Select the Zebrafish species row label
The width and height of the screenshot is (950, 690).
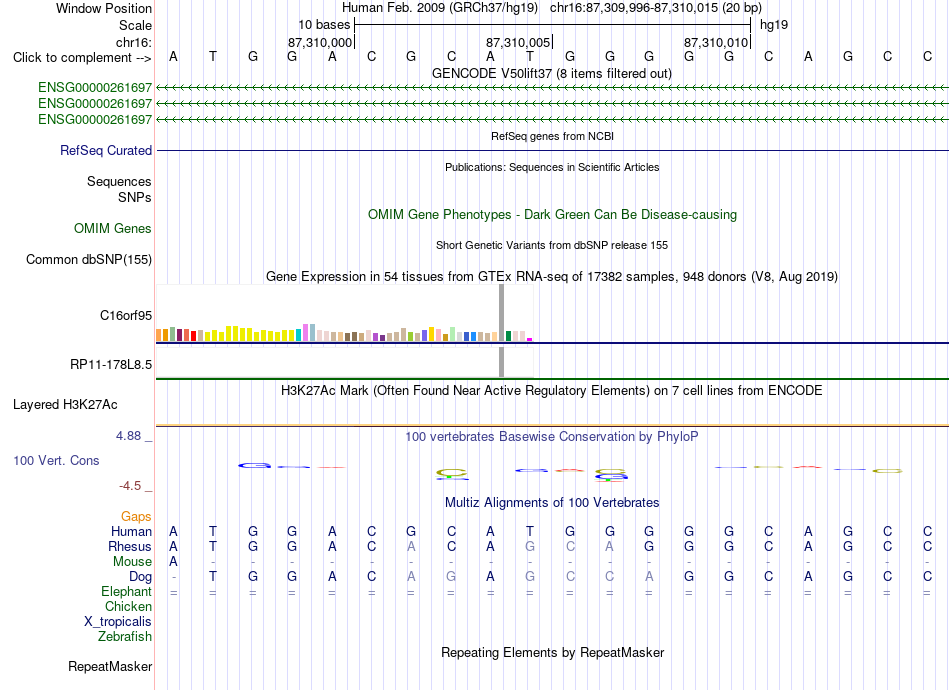tap(125, 636)
